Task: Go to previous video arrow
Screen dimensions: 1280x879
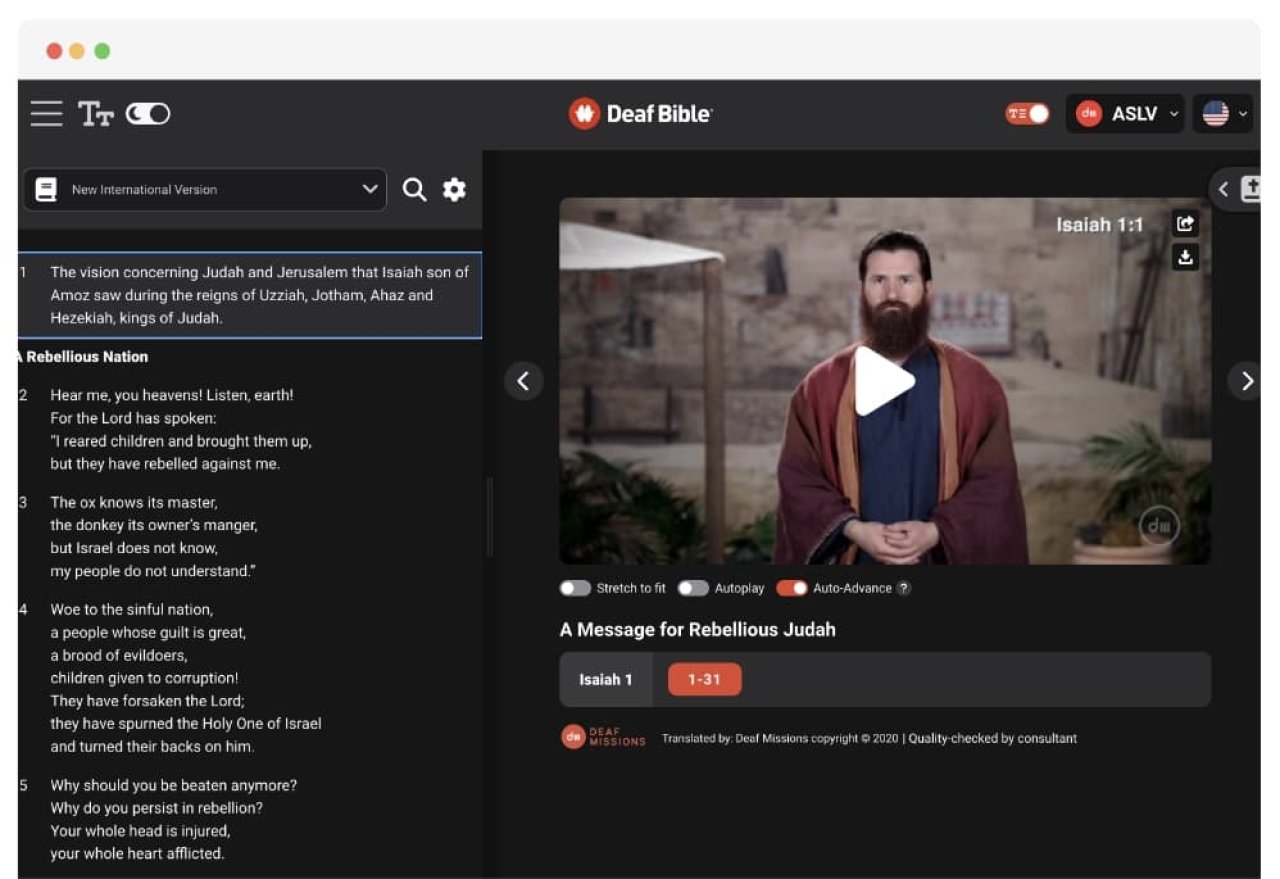Action: 523,380
